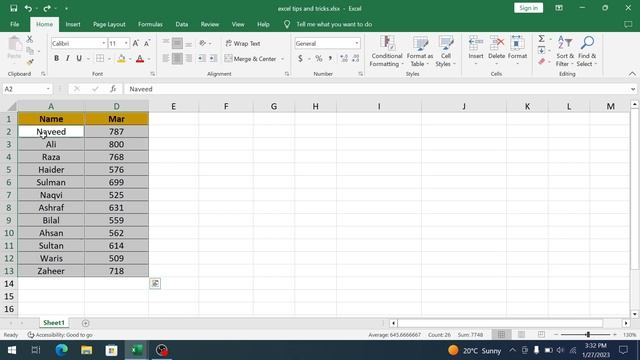Select the Sheet1 tab
This screenshot has height=360, width=640.
pos(54,322)
